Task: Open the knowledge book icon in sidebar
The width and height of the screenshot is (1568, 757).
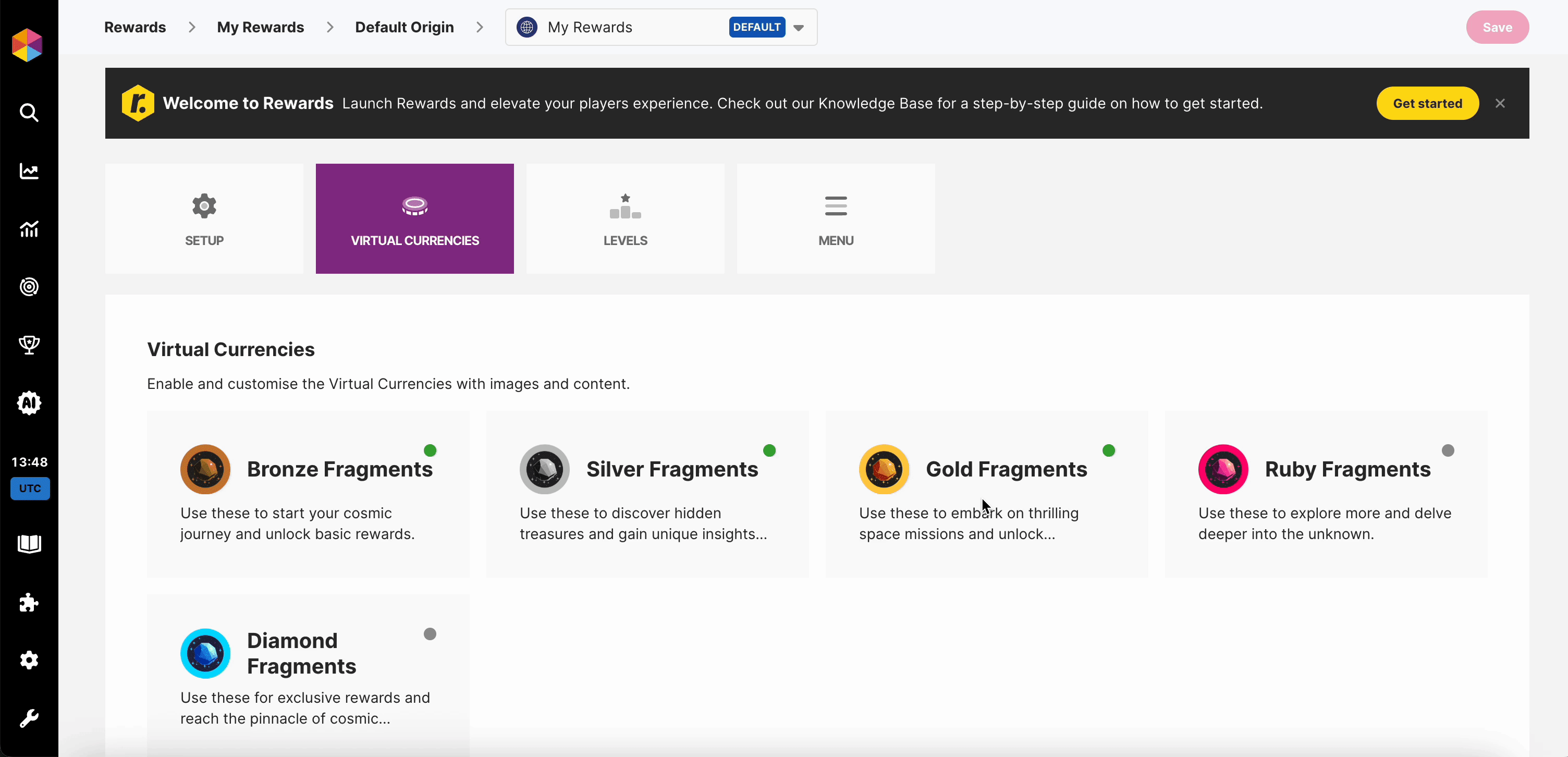Action: (x=29, y=544)
